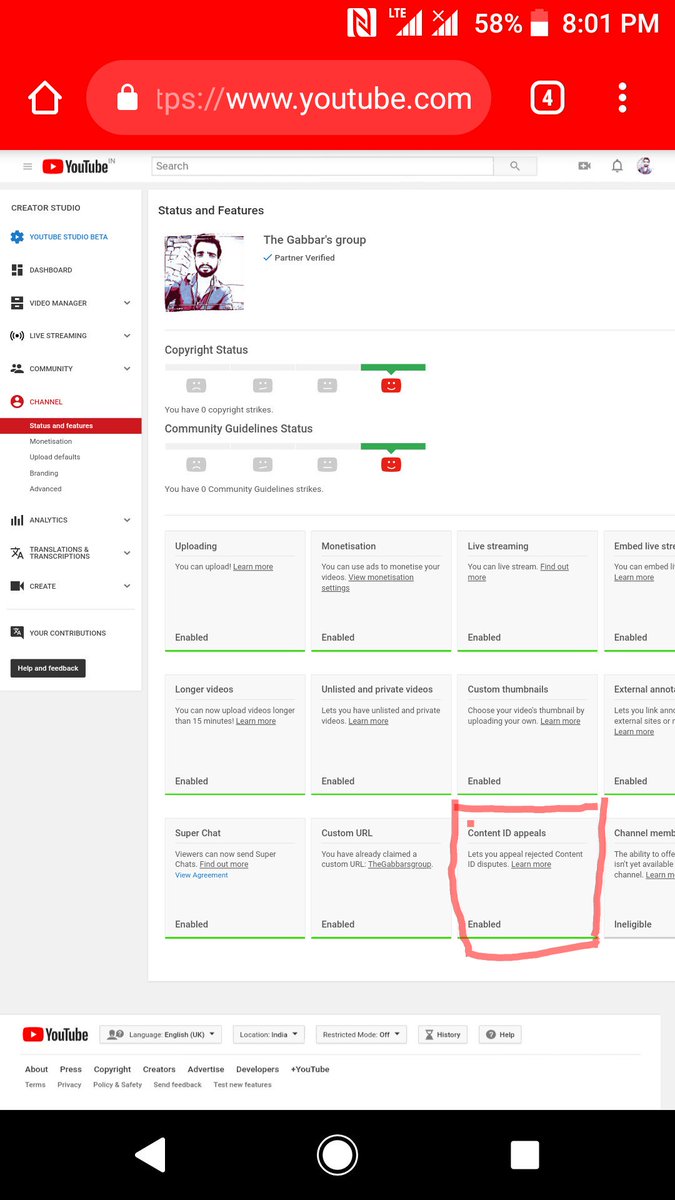The width and height of the screenshot is (675, 1200).
Task: Open the Location: India dropdown
Action: click(269, 1035)
